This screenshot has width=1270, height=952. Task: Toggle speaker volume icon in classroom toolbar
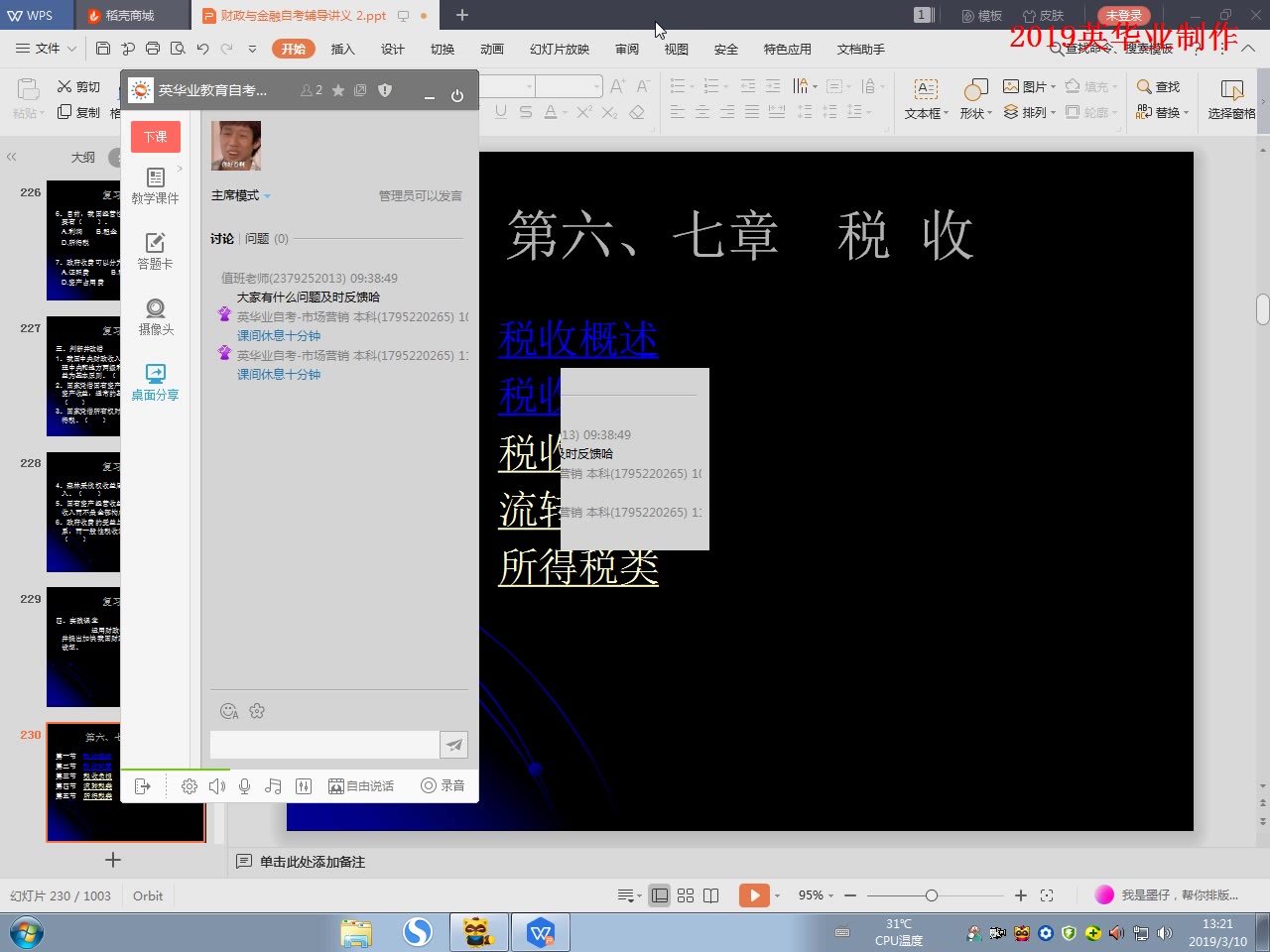[x=217, y=786]
